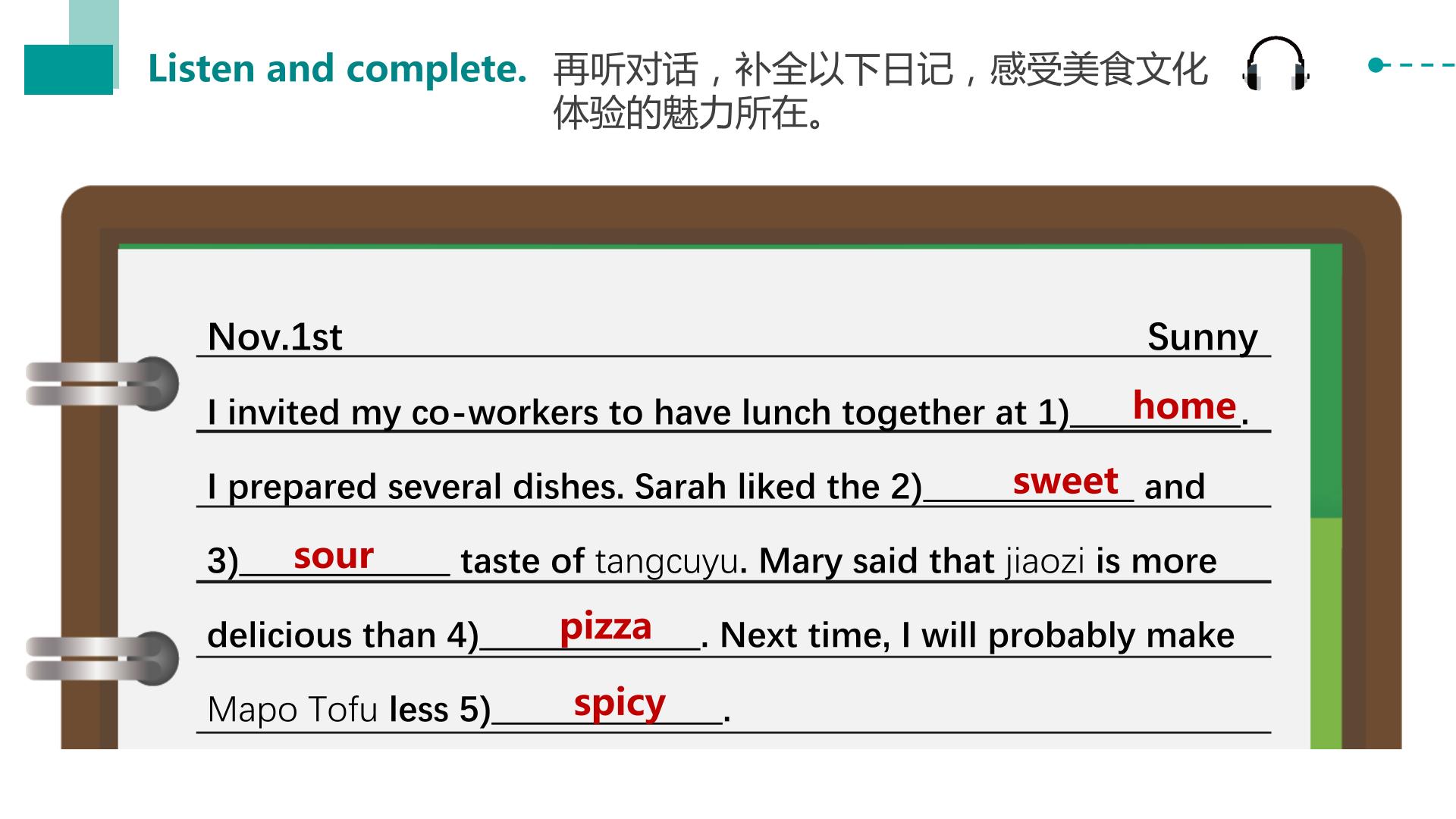Click the light green bookmark tab on notebook
1456x819 pixels.
pyautogui.click(x=1326, y=634)
